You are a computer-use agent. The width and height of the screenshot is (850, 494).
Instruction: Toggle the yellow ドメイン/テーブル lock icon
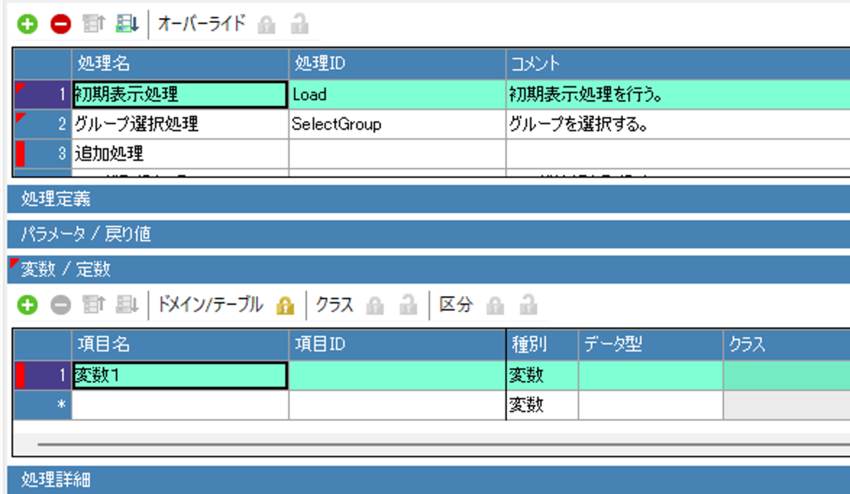click(x=285, y=306)
